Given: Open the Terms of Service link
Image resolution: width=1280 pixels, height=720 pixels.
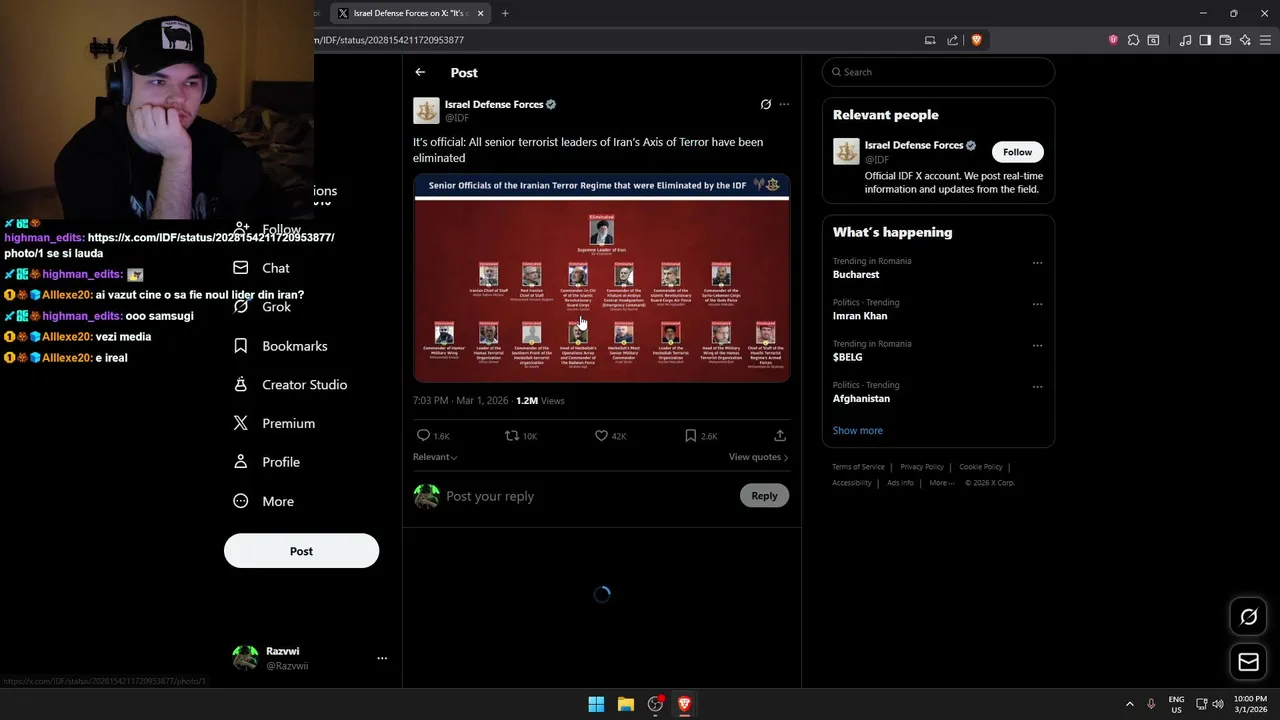Looking at the screenshot, I should (x=858, y=467).
